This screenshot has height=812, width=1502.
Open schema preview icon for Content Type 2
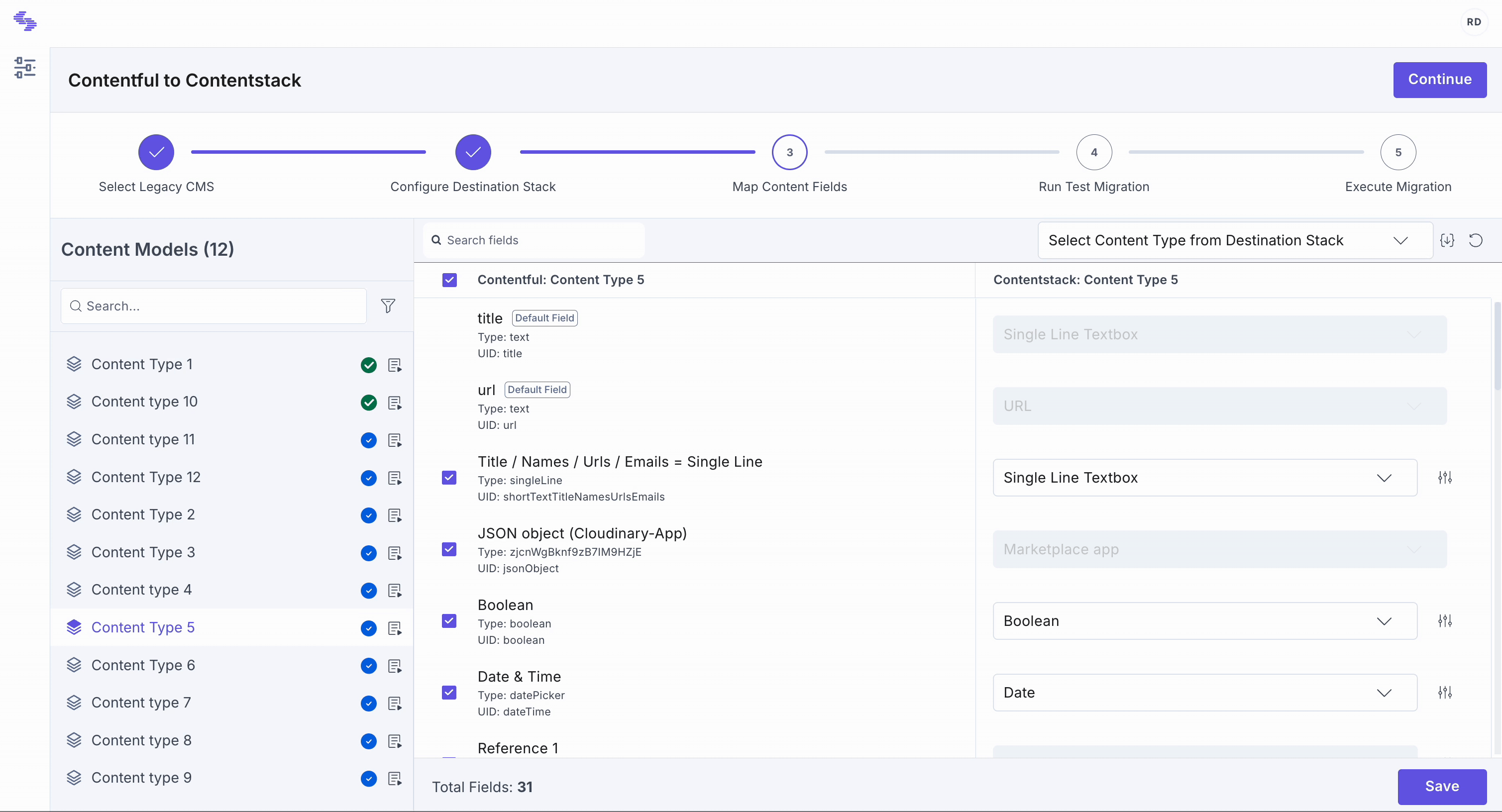395,515
